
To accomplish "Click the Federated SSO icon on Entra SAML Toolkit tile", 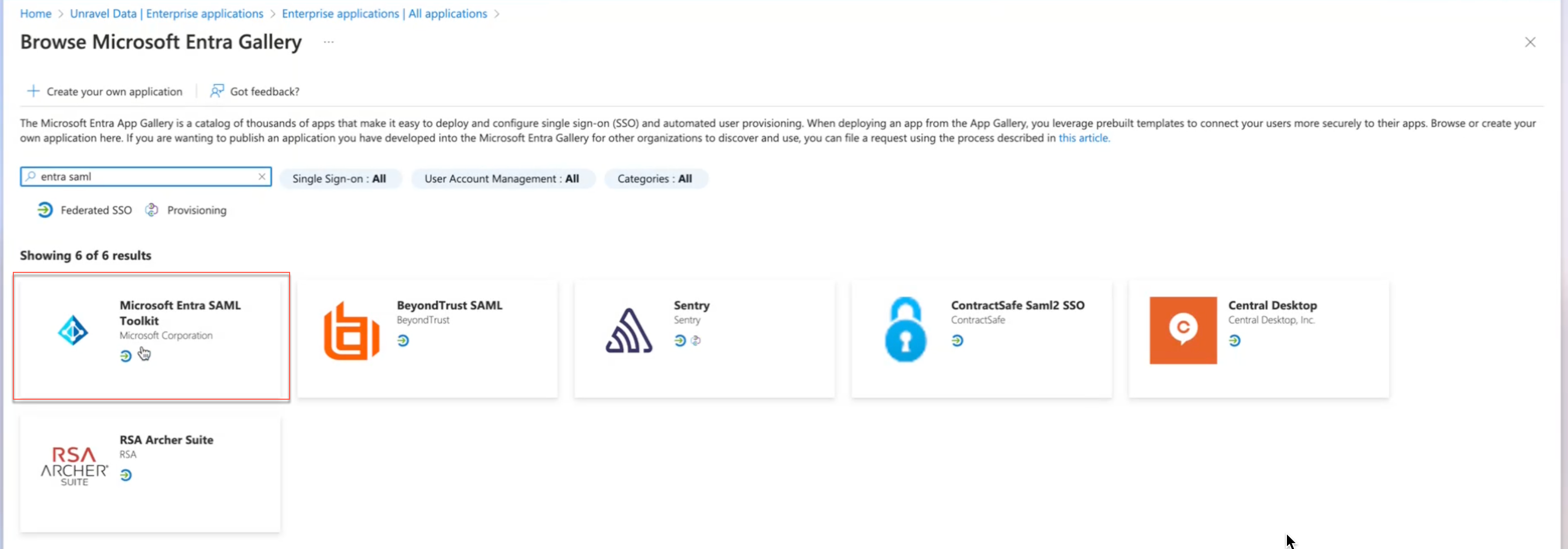I will click(x=125, y=356).
